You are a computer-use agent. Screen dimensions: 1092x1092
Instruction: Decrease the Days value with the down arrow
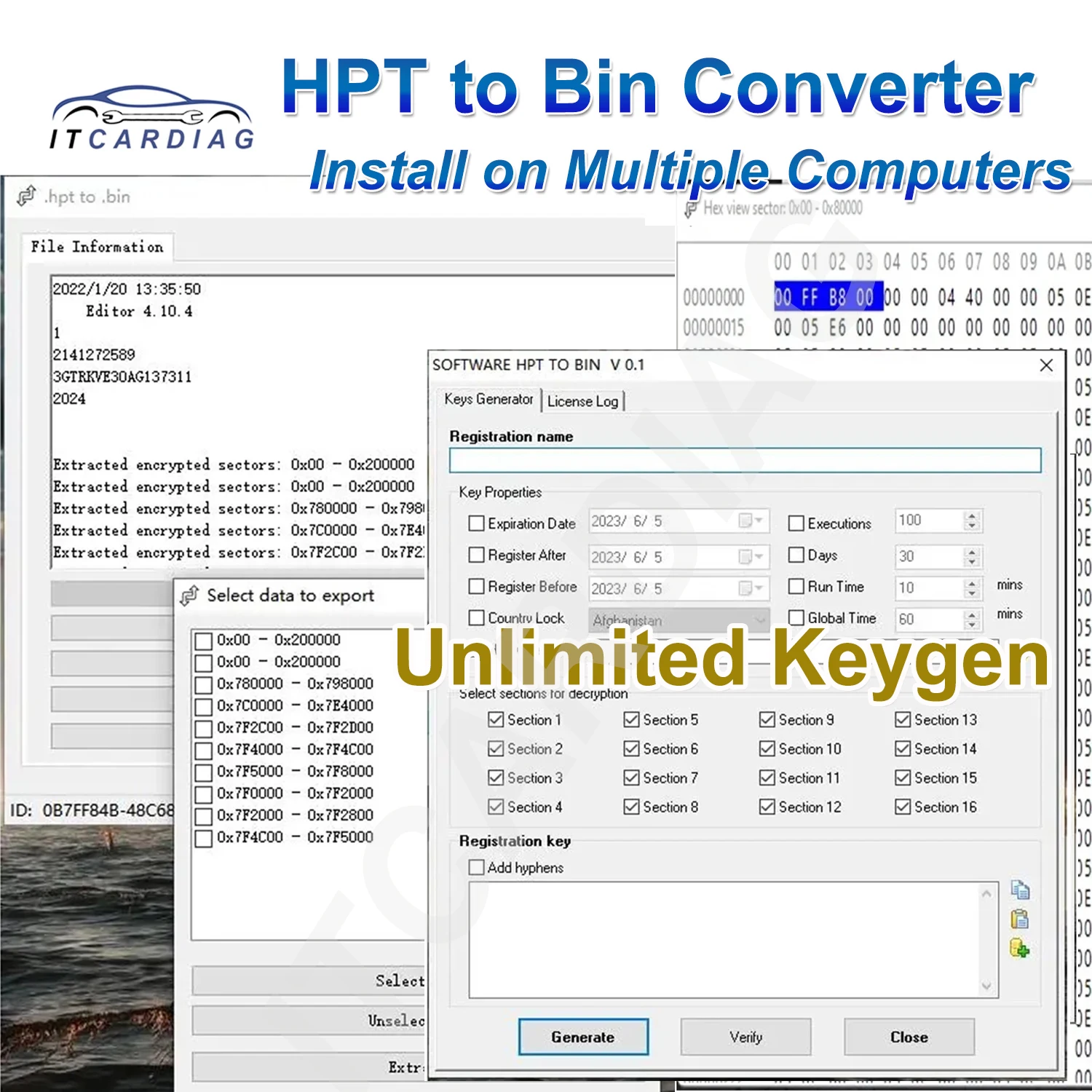[972, 562]
